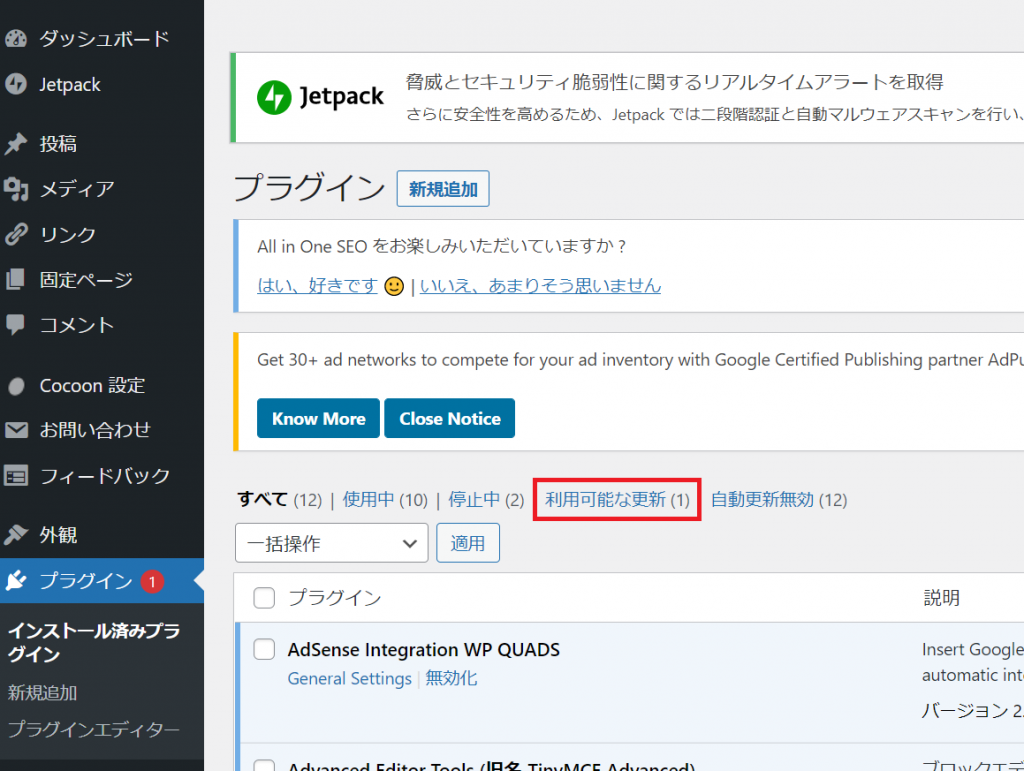Click the feedback form icon beside フィードバック
This screenshot has width=1024, height=771.
(16, 476)
